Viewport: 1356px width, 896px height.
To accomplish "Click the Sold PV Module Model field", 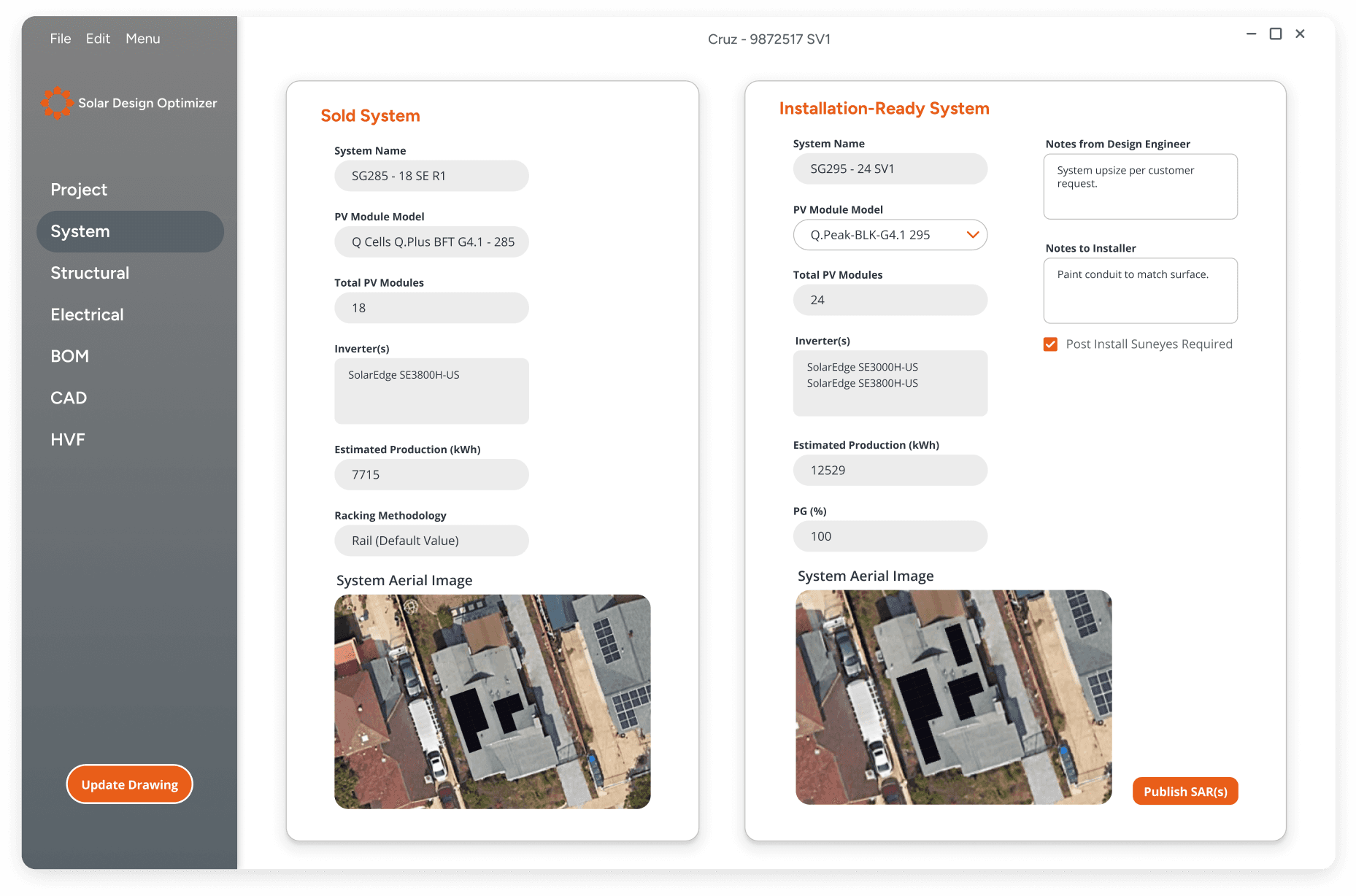I will click(431, 242).
